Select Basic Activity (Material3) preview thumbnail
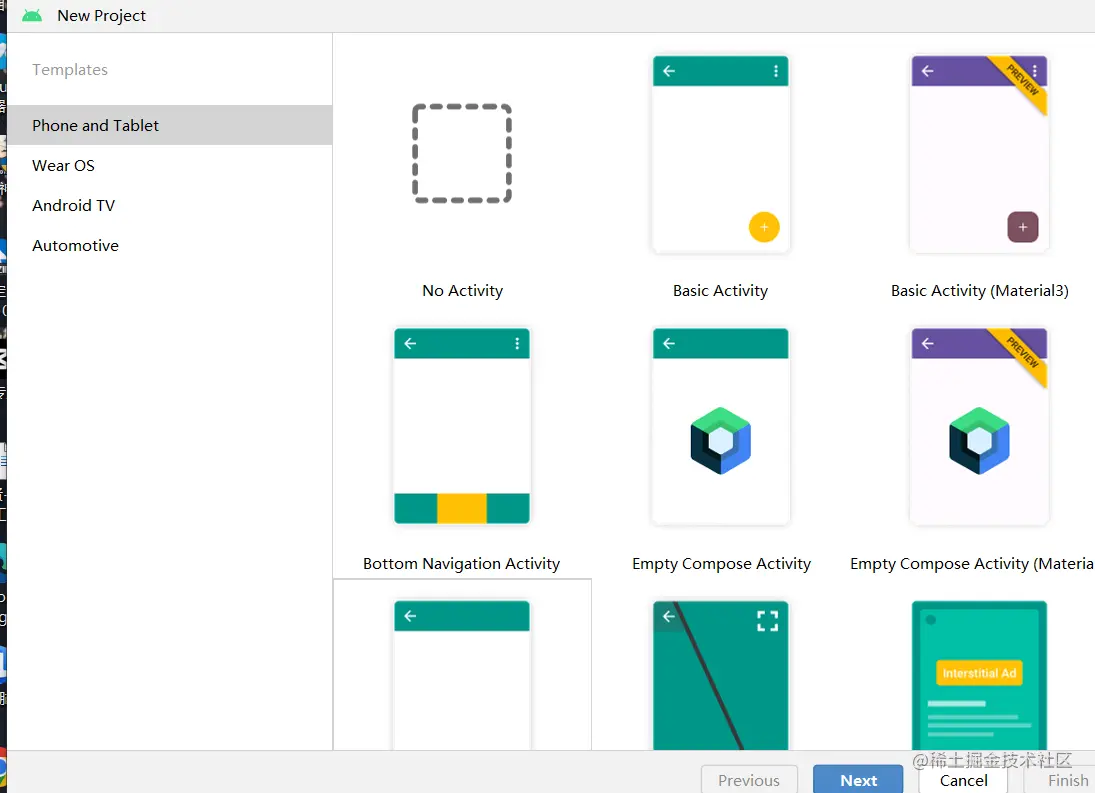 click(x=979, y=154)
